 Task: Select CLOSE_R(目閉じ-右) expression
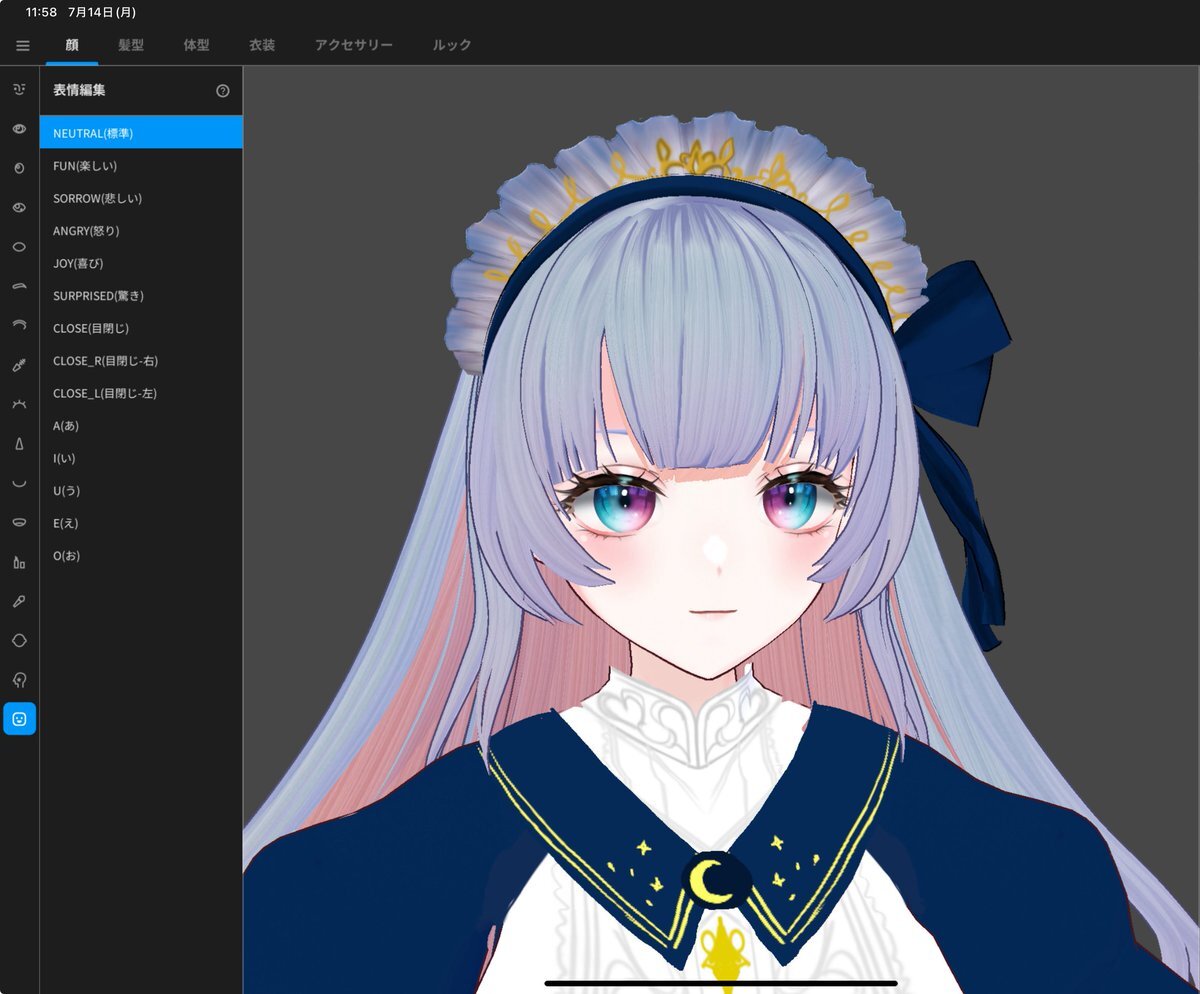(141, 361)
